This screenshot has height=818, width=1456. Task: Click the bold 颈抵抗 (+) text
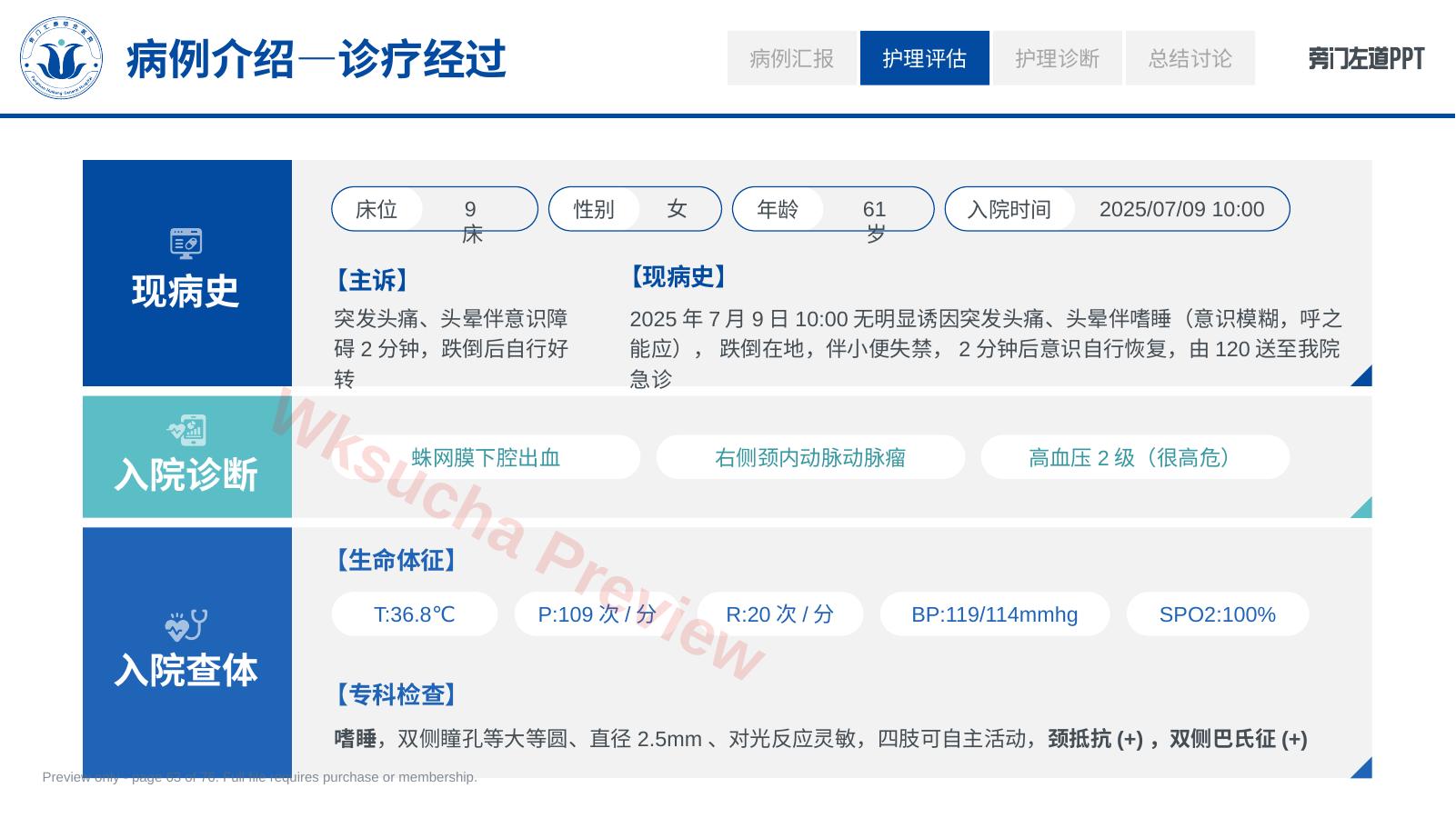[x=1096, y=739]
